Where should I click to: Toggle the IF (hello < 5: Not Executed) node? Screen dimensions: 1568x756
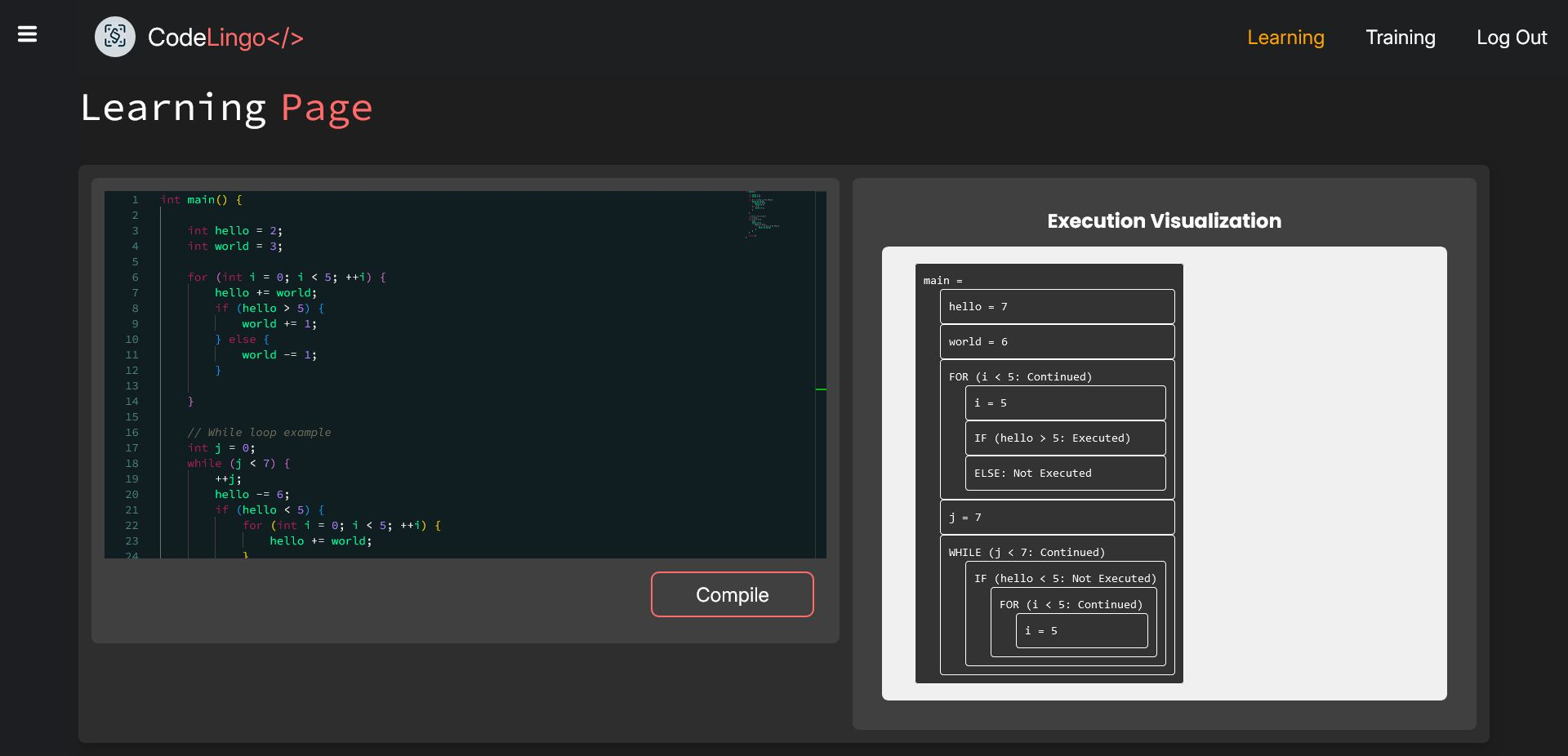click(1065, 578)
